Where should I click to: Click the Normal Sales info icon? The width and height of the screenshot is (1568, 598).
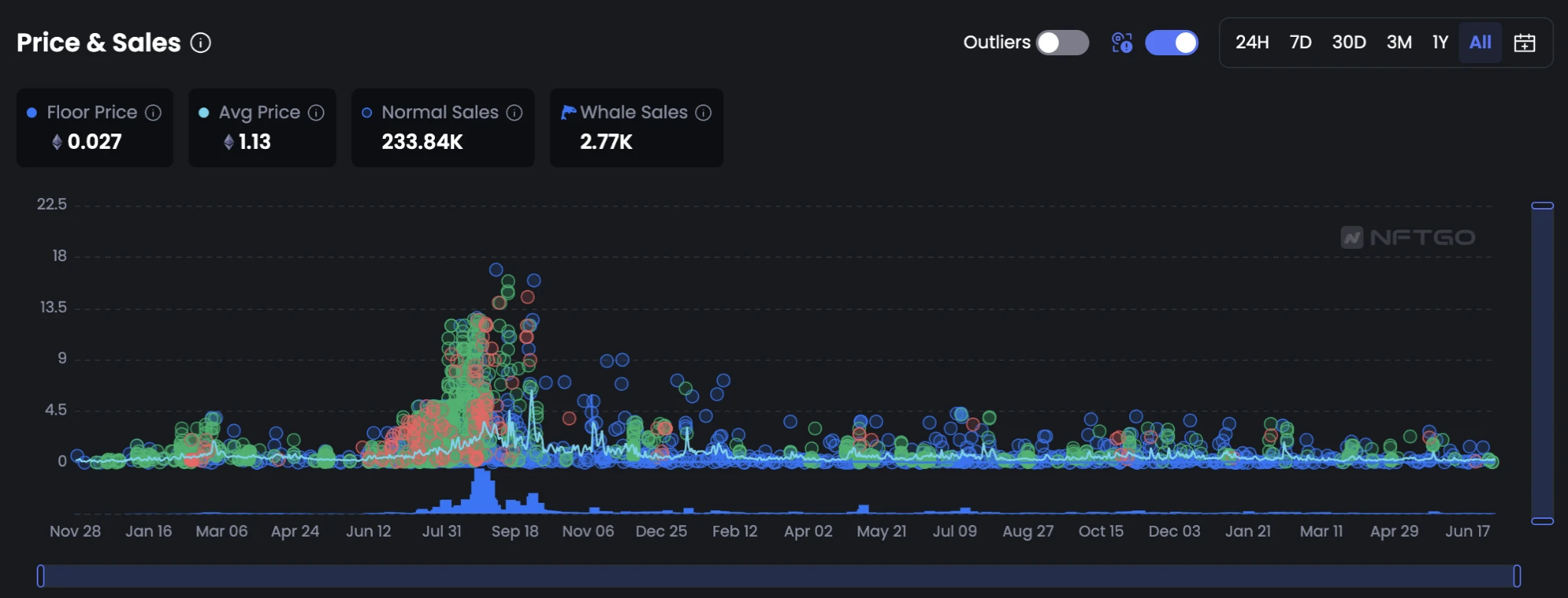515,113
